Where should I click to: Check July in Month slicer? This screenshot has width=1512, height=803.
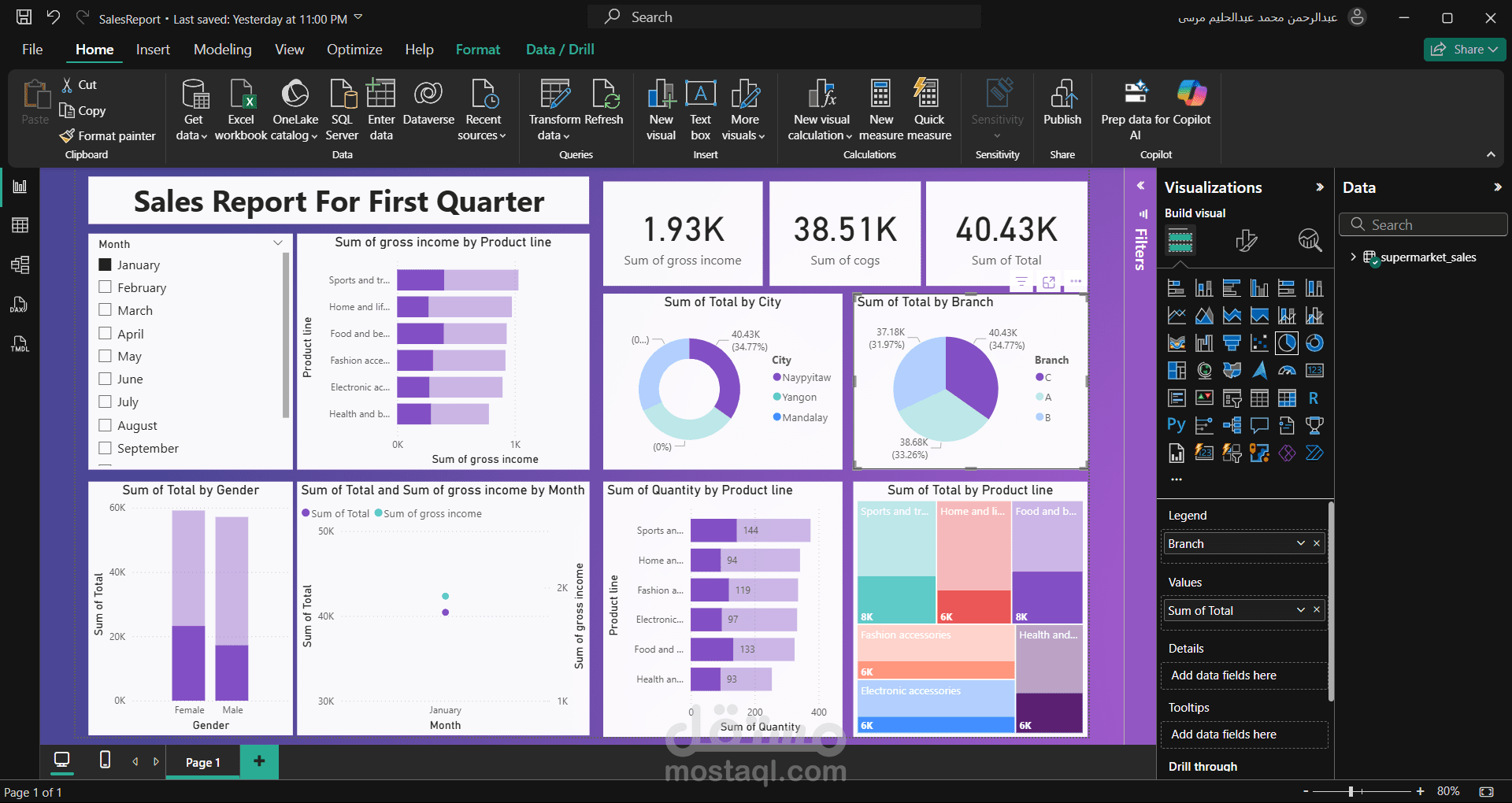coord(105,401)
